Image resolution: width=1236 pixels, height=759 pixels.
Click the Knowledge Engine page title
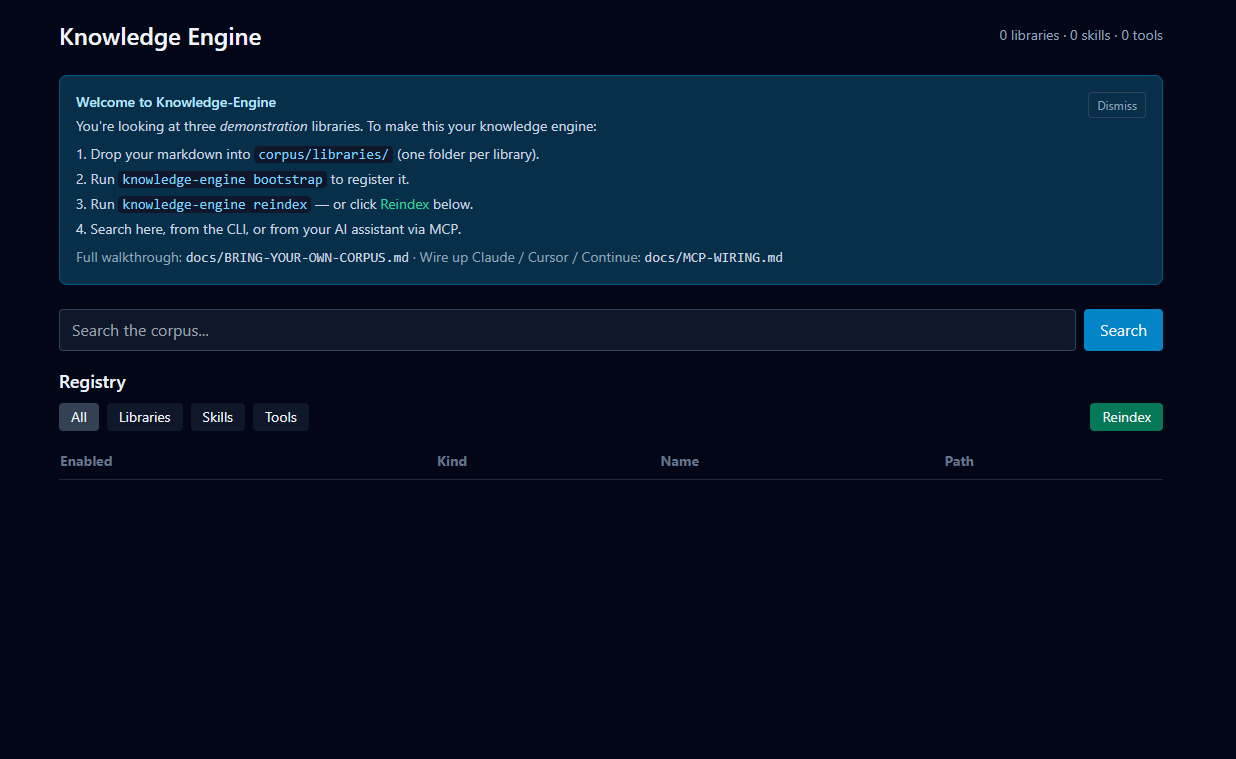pyautogui.click(x=160, y=37)
